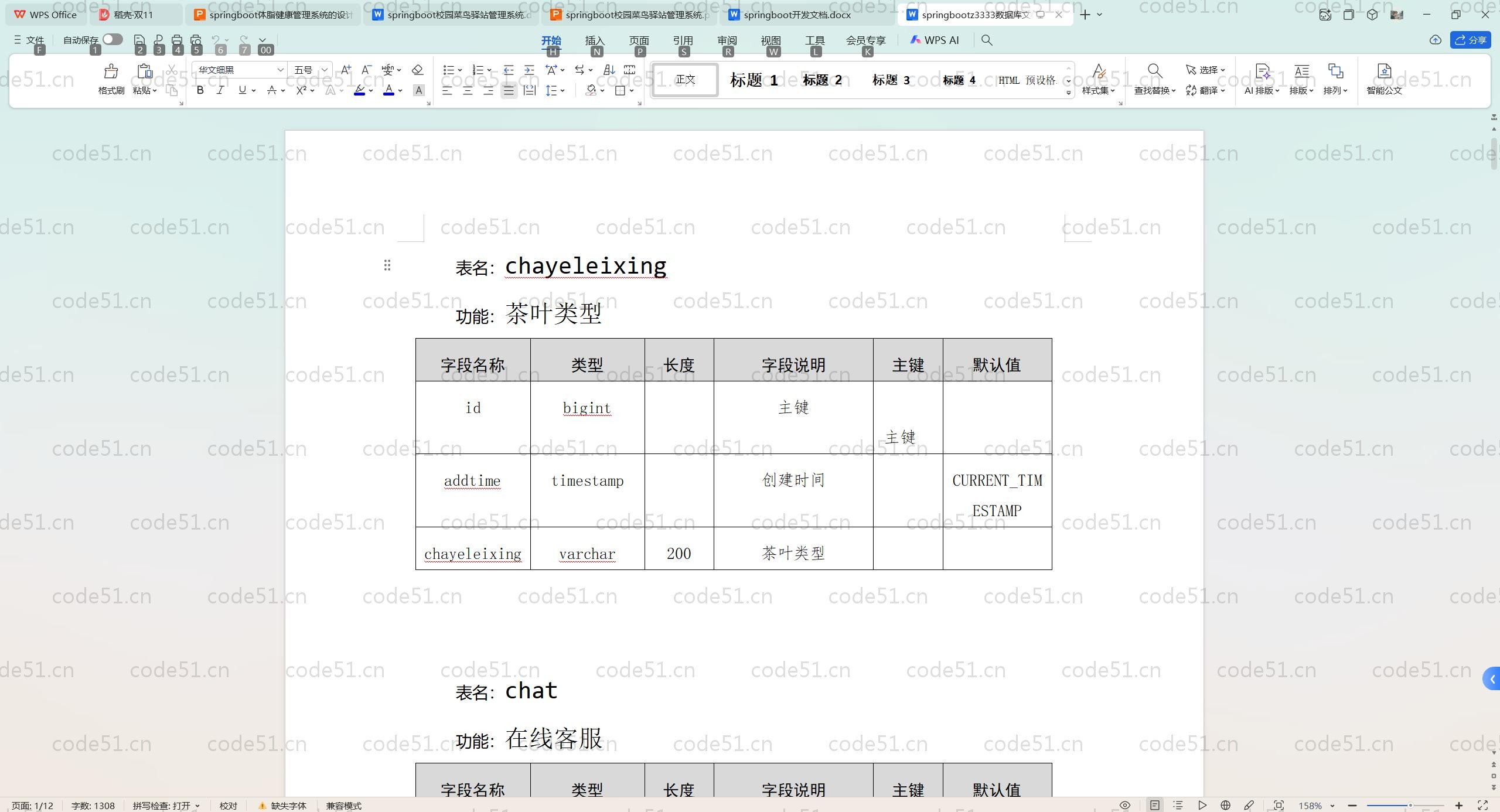Screen dimensions: 1500x812
Task: Click the web layout globe icon
Action: coord(1225,806)
